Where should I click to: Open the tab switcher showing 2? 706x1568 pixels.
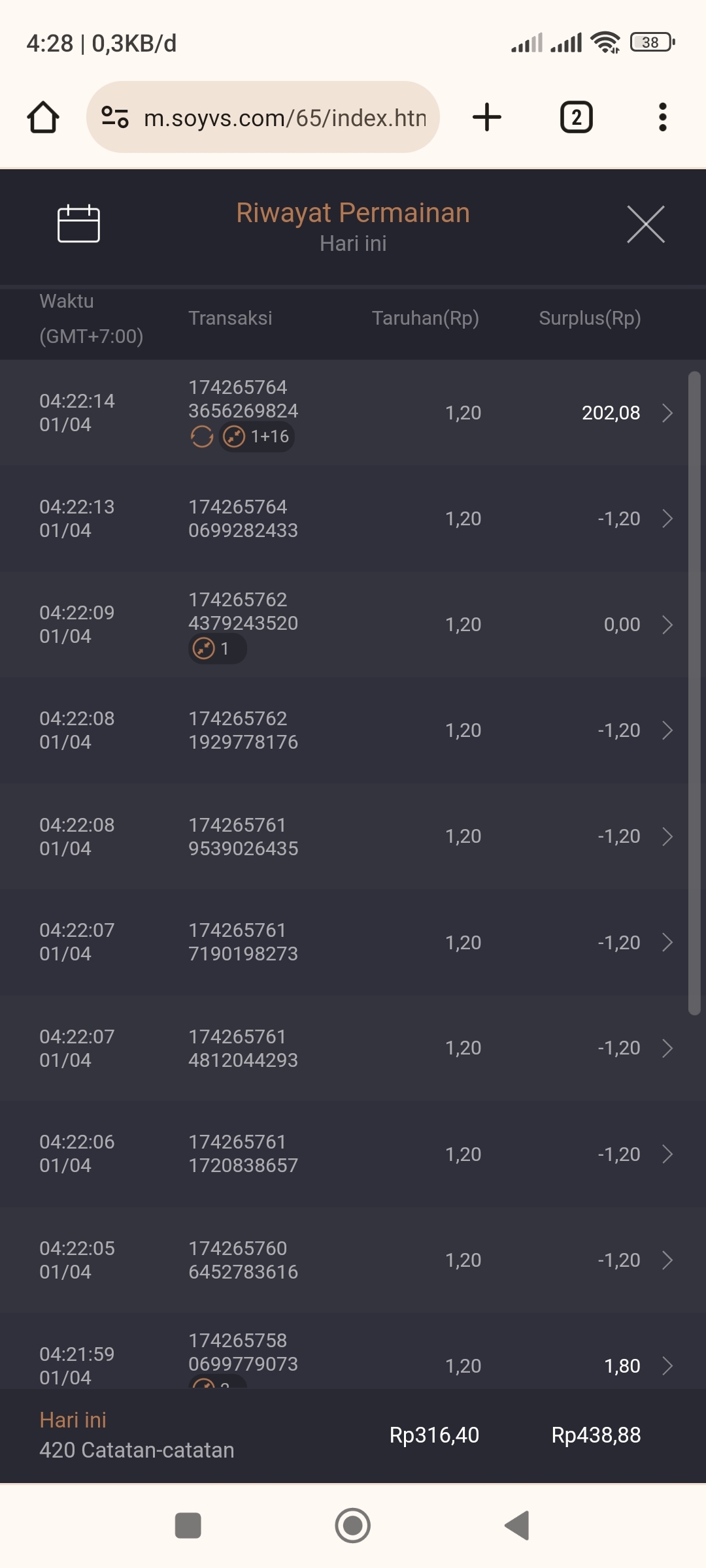576,118
